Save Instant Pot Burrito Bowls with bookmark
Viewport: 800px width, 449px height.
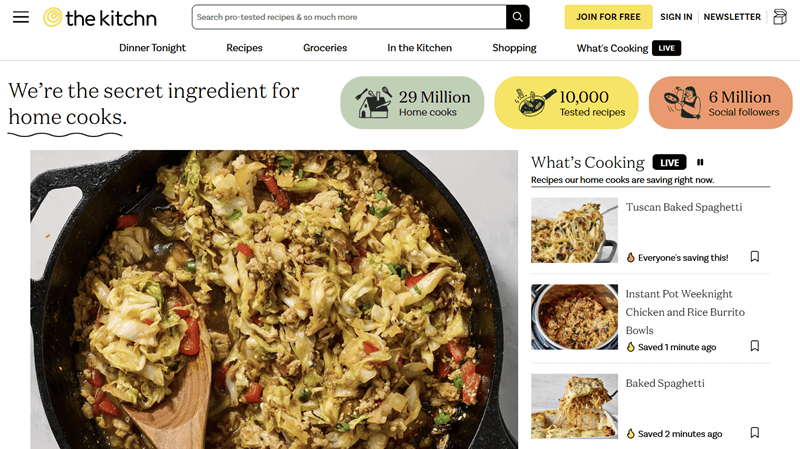[x=755, y=346]
